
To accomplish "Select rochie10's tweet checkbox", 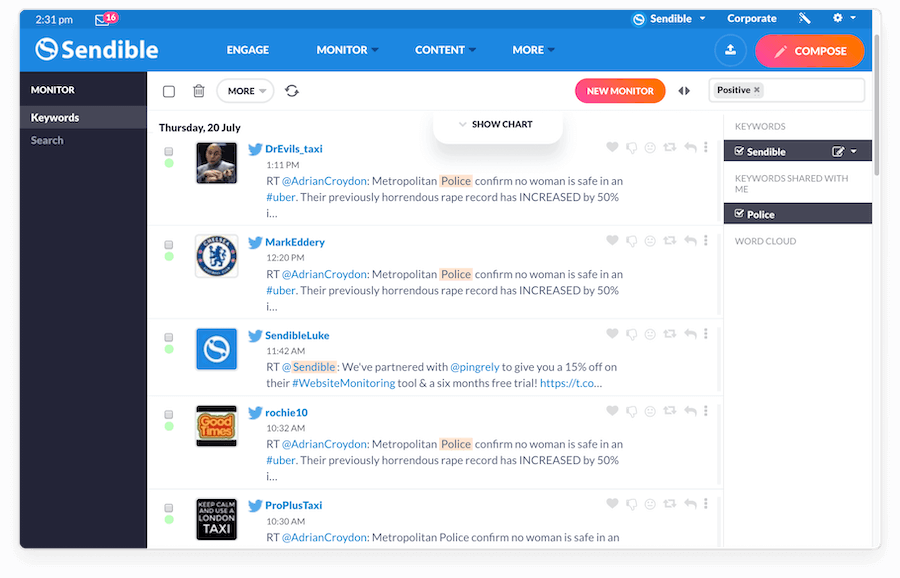I will tap(169, 414).
